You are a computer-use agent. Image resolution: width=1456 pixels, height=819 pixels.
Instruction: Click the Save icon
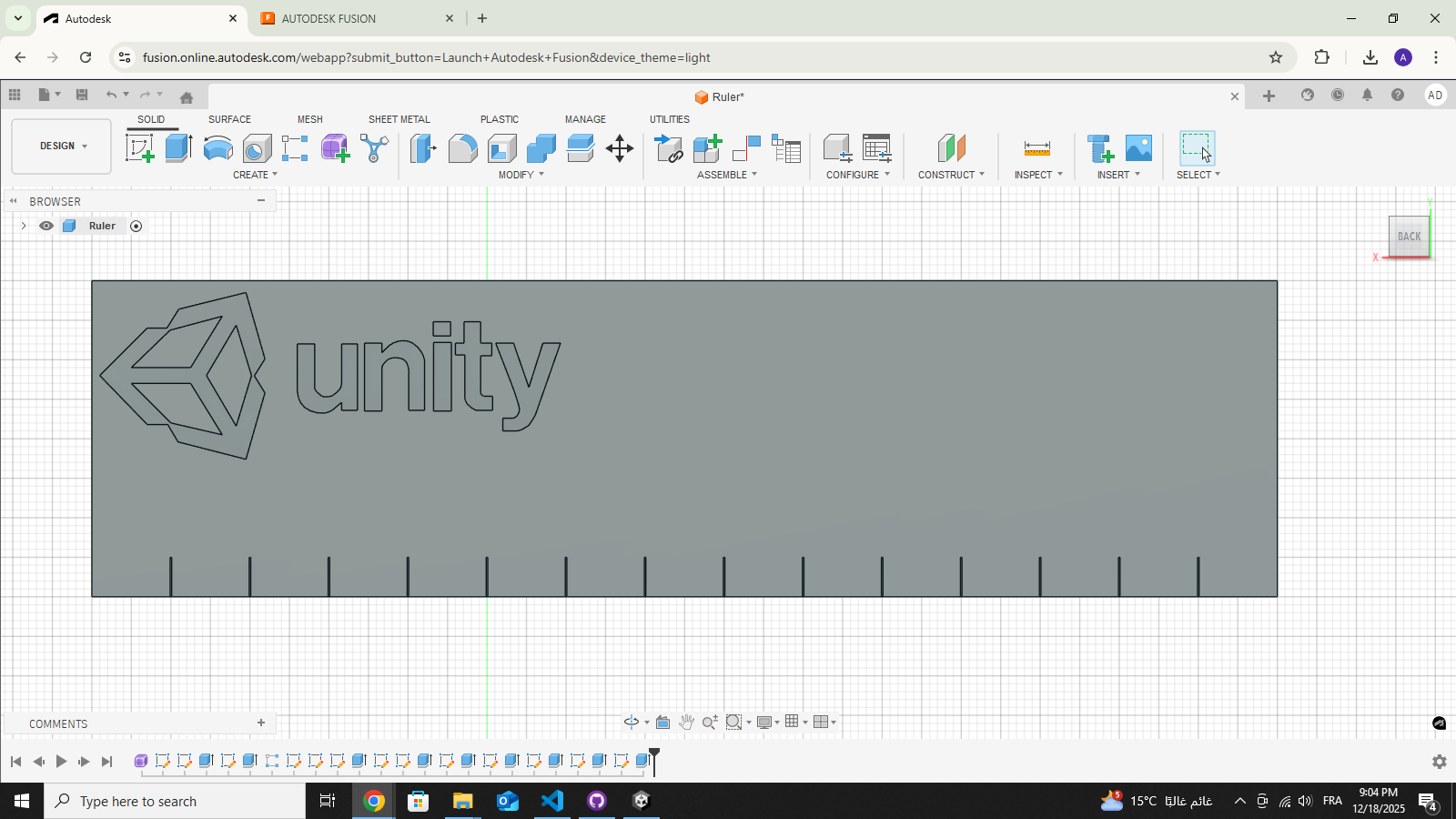(x=82, y=95)
